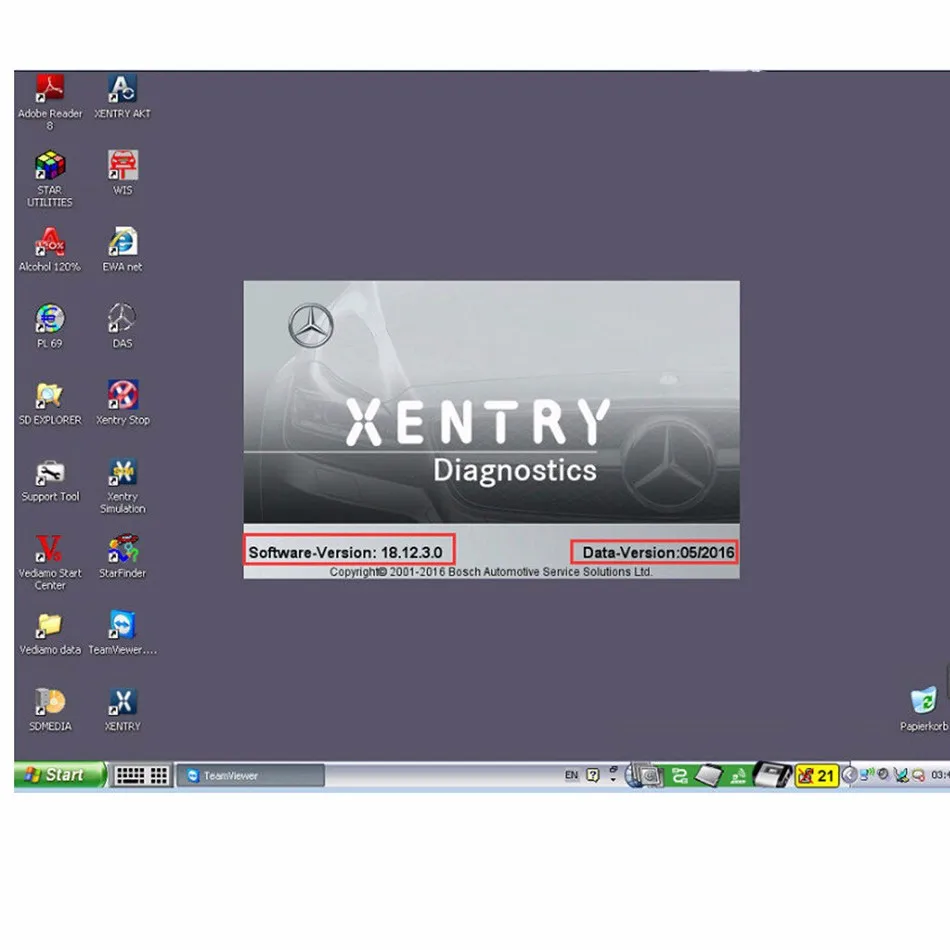Launch the DAS Mercedes star shortcut
This screenshot has height=950, width=950.
click(122, 326)
